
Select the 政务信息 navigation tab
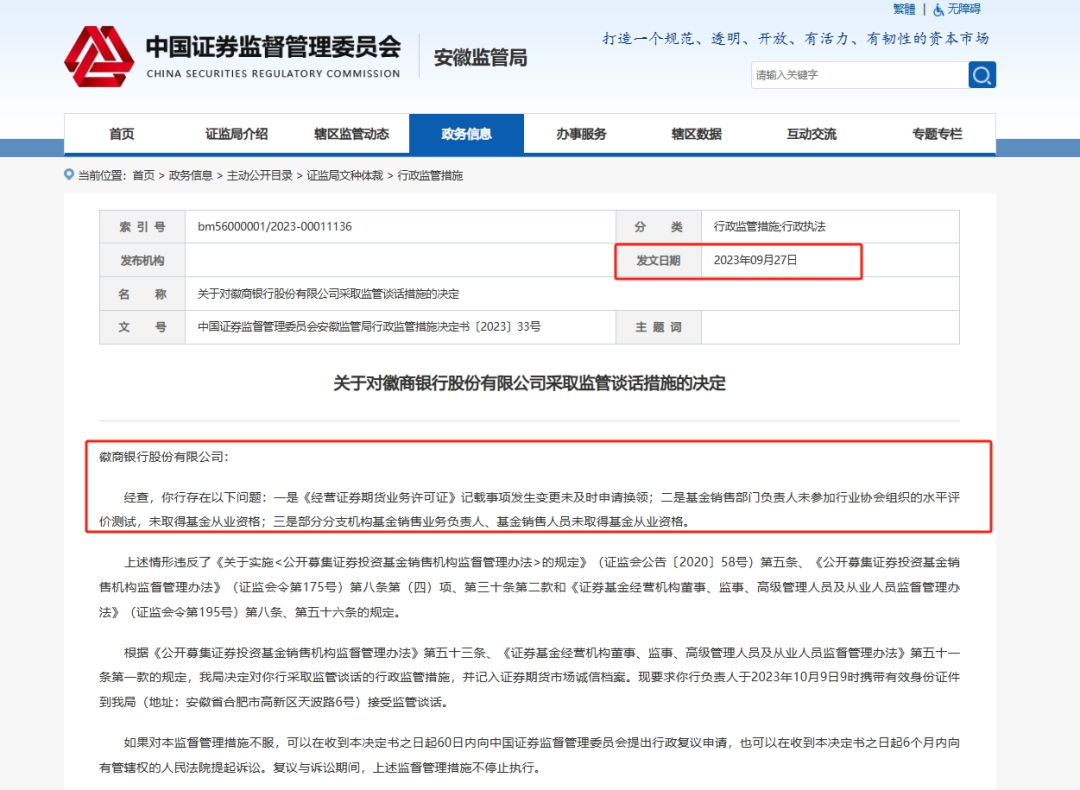coord(466,134)
